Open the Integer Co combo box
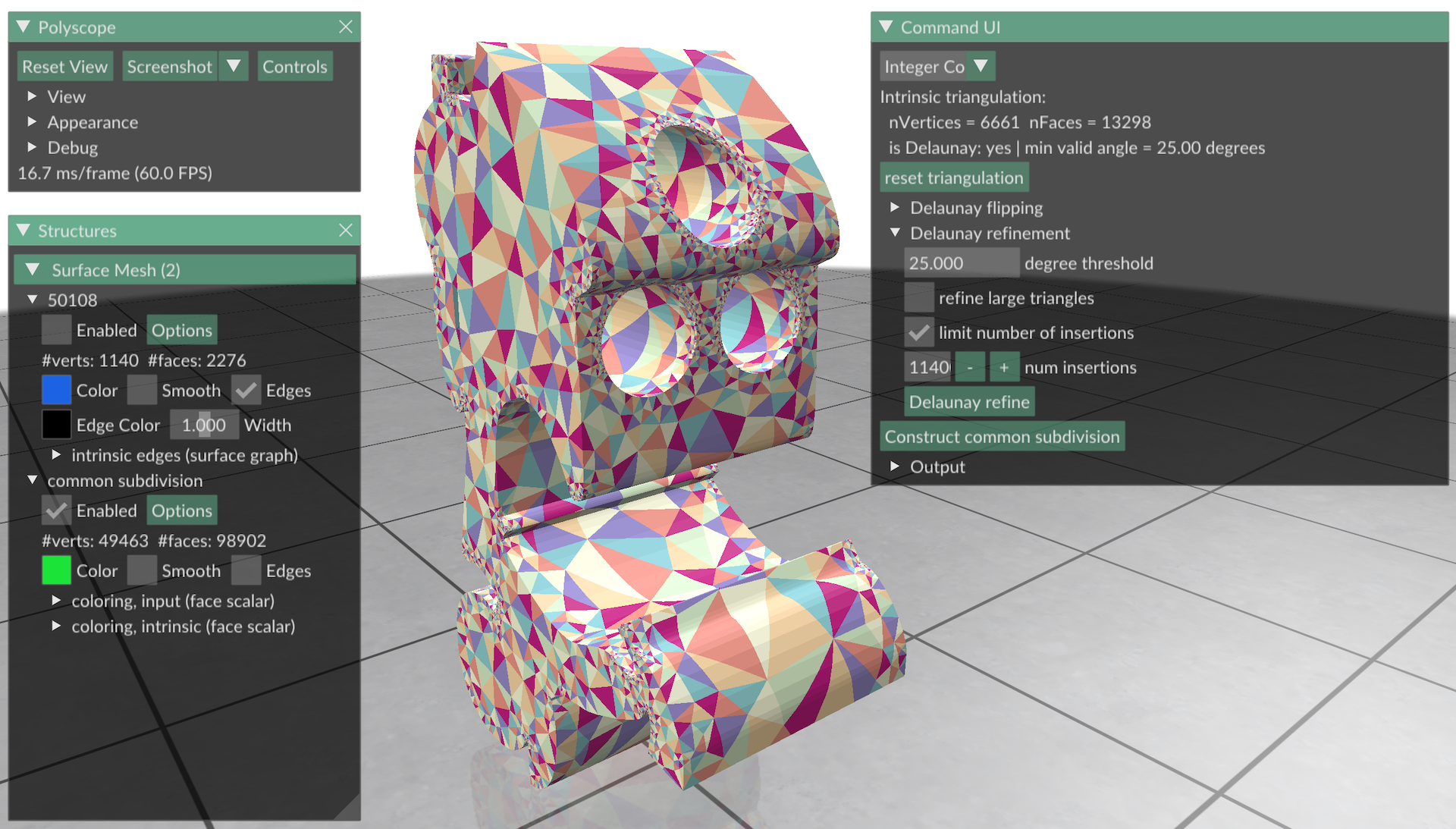Image resolution: width=1456 pixels, height=829 pixels. (x=981, y=67)
